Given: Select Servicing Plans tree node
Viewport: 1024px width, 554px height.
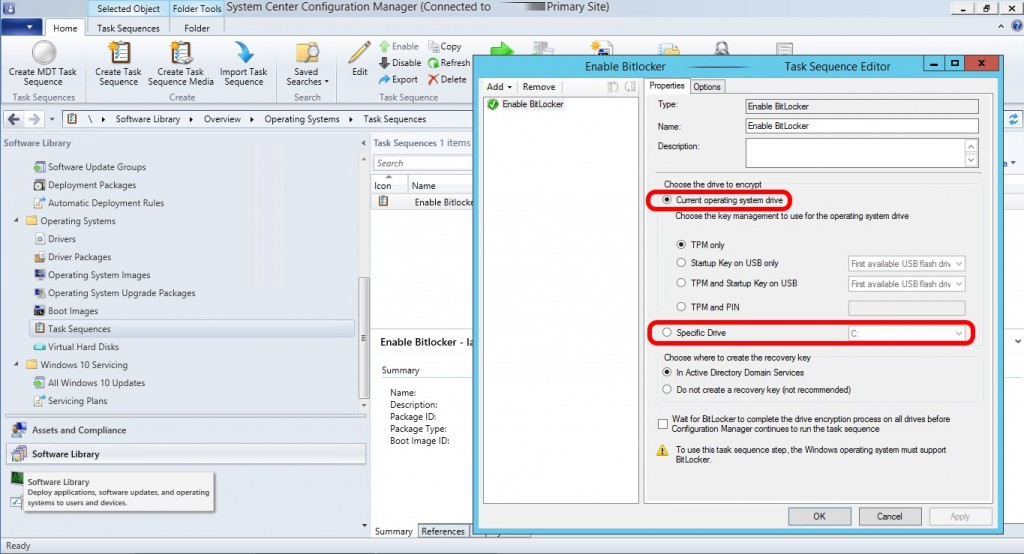Looking at the screenshot, I should [77, 400].
